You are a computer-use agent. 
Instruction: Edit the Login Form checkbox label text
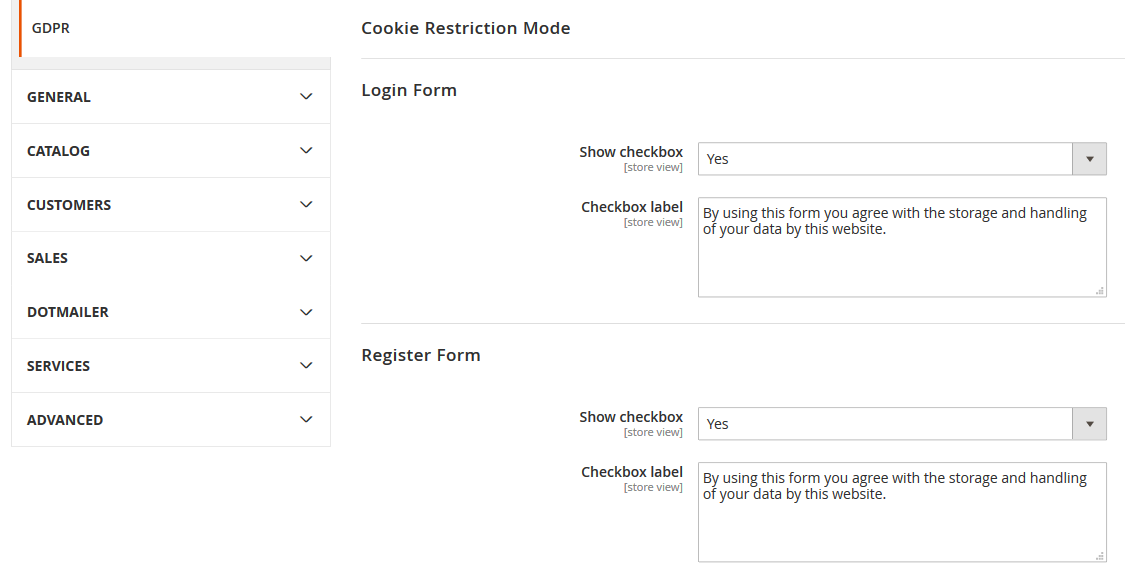point(900,247)
